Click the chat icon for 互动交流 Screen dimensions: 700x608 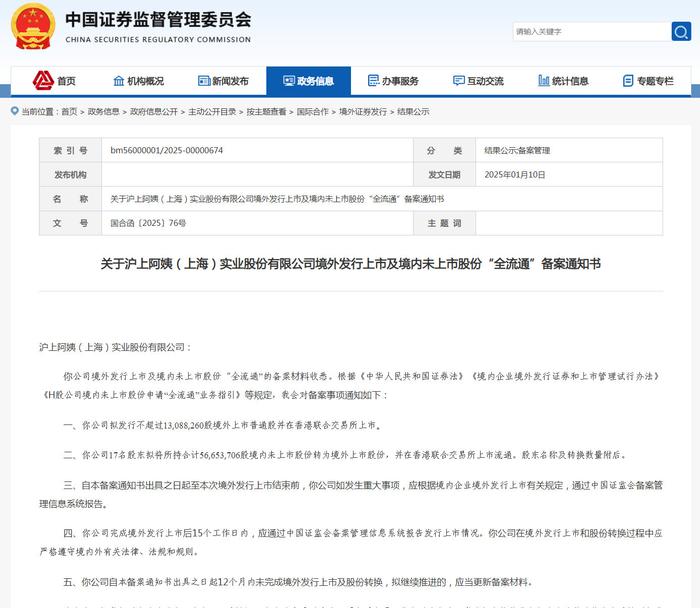coord(458,81)
